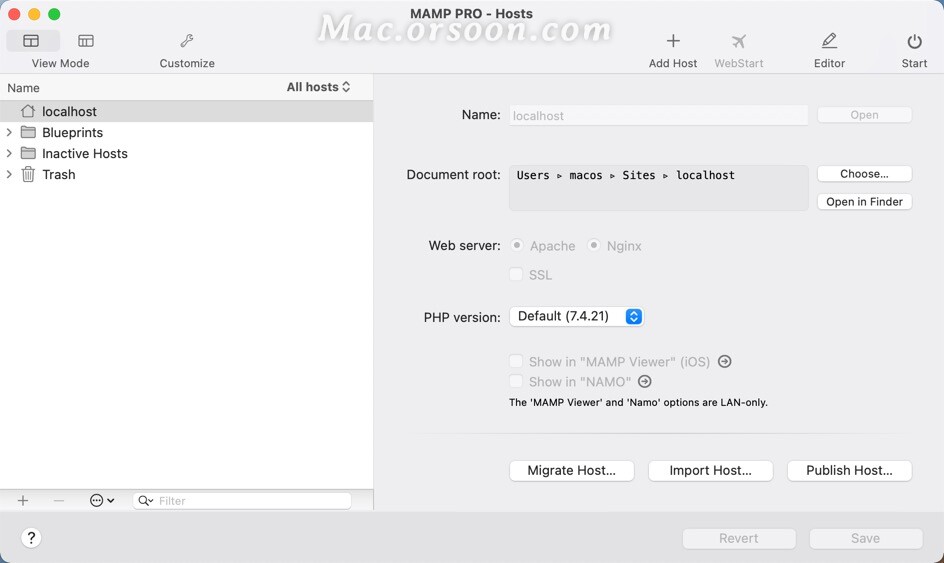This screenshot has height=563, width=944.
Task: Click the Save button
Action: 866,538
